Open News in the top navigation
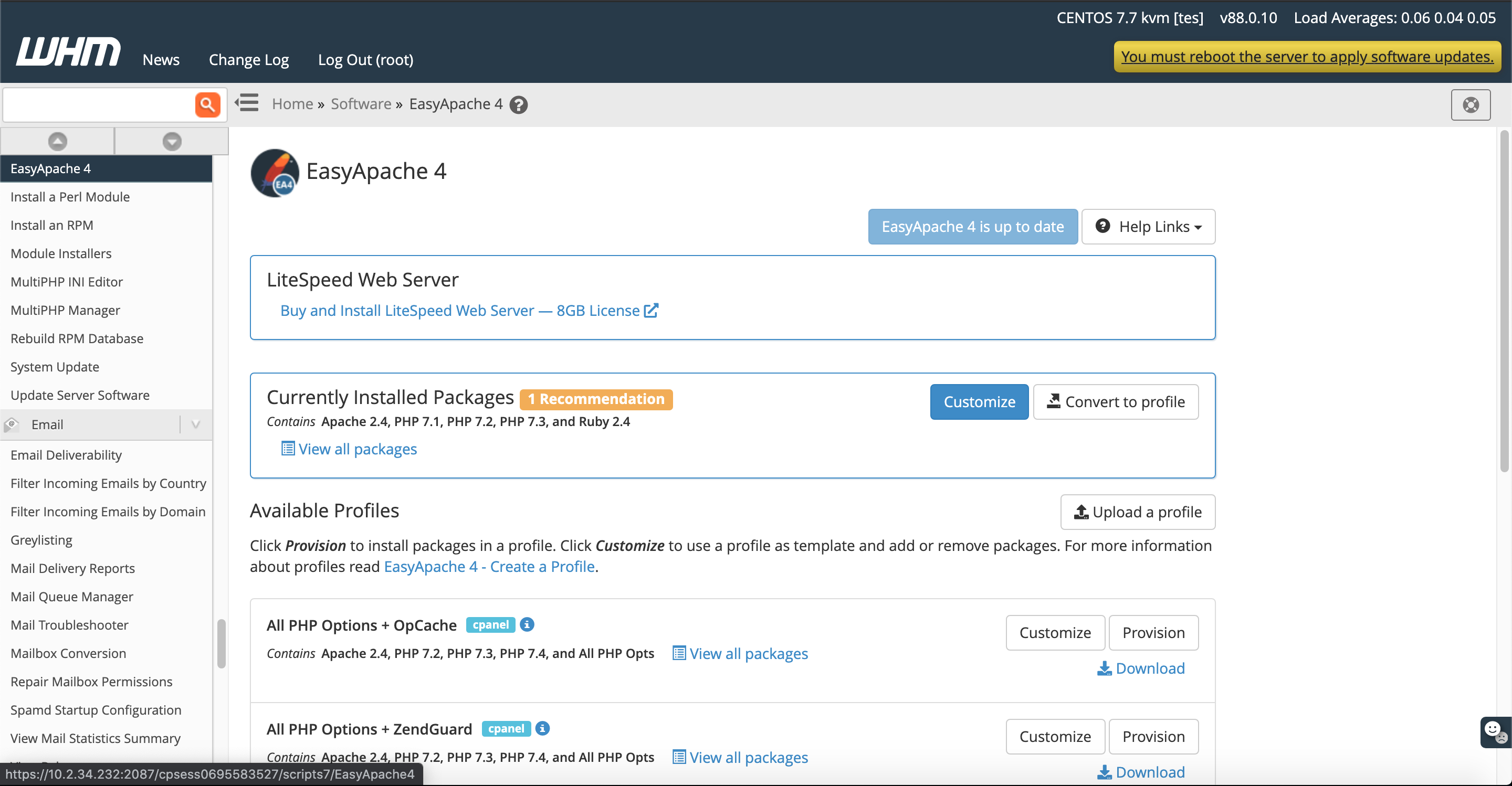The image size is (1512, 786). coord(161,59)
